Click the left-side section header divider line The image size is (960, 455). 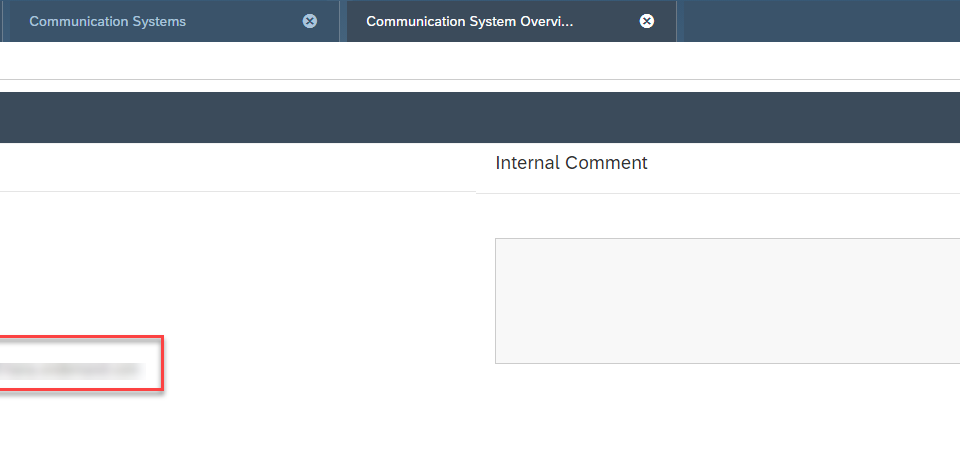pyautogui.click(x=238, y=191)
